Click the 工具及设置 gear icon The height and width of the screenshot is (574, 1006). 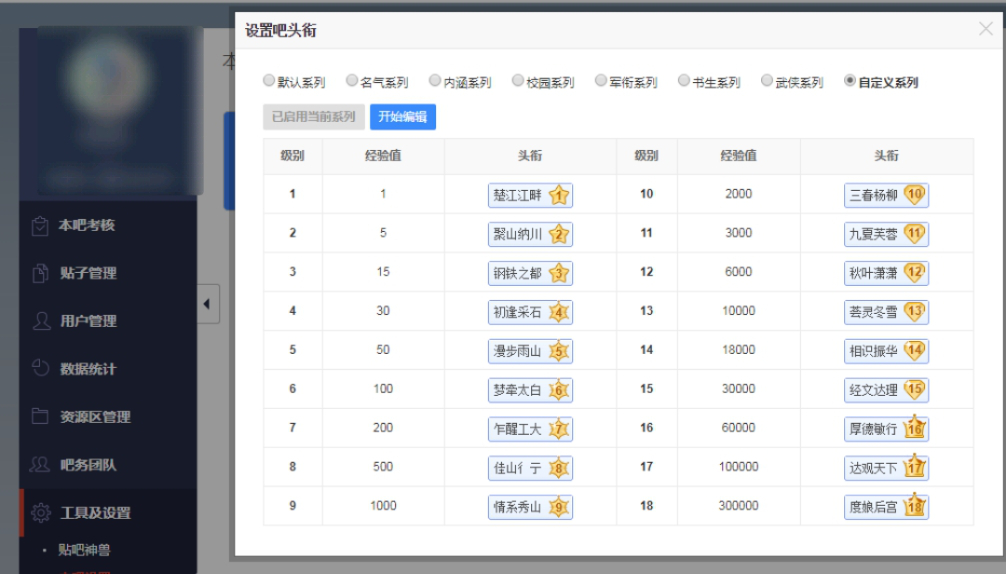(40, 513)
